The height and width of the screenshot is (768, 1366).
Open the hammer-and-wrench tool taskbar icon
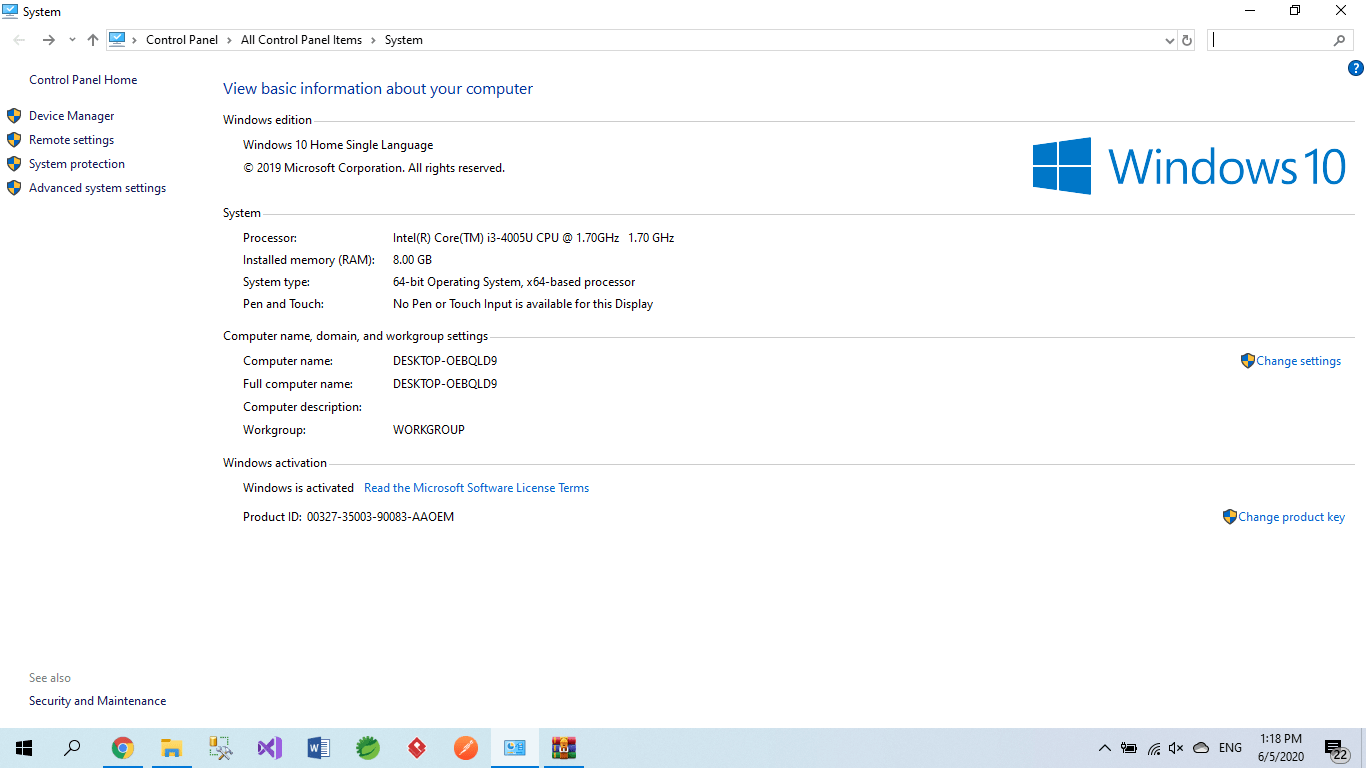(x=221, y=748)
